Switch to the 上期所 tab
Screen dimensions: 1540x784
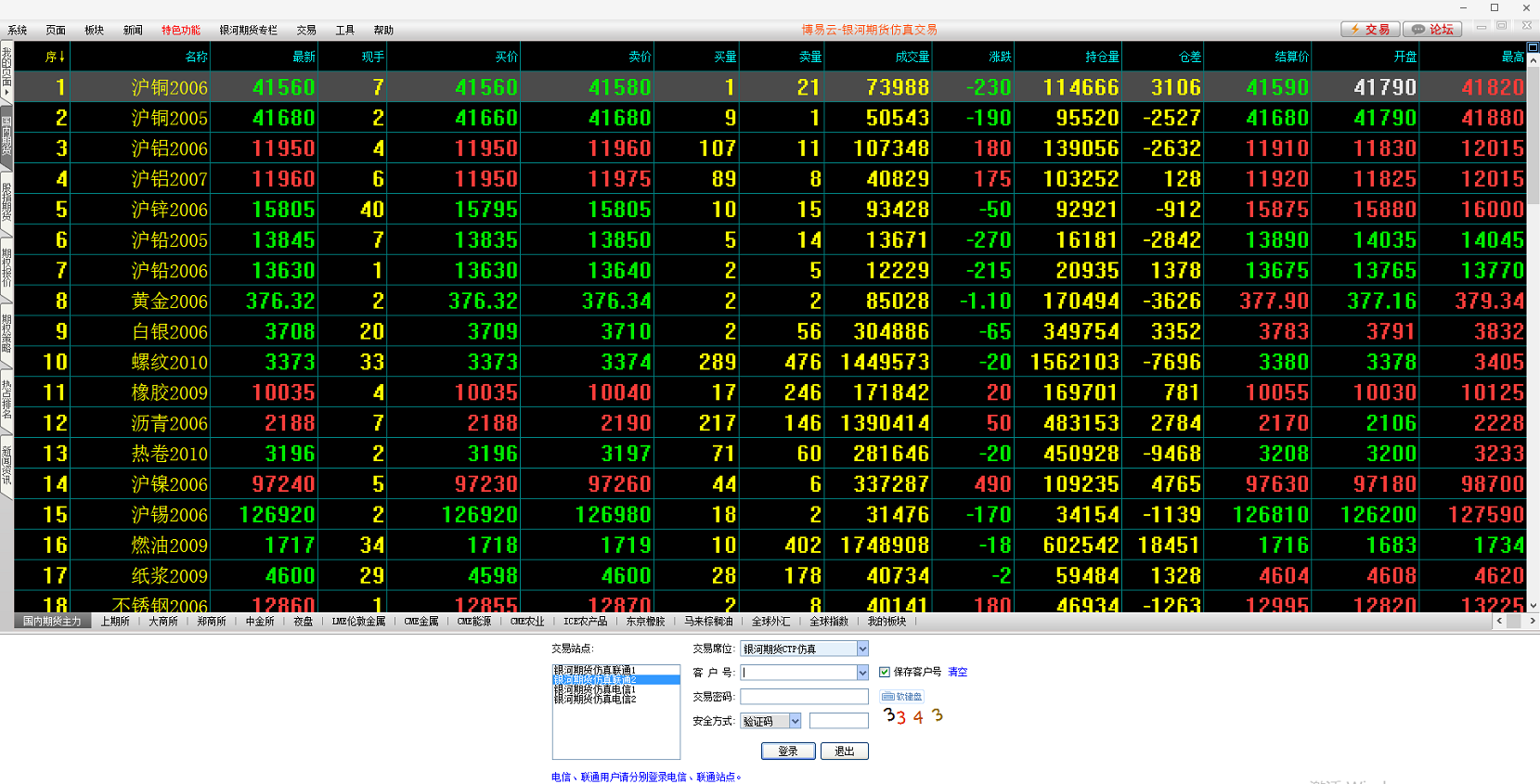(115, 622)
